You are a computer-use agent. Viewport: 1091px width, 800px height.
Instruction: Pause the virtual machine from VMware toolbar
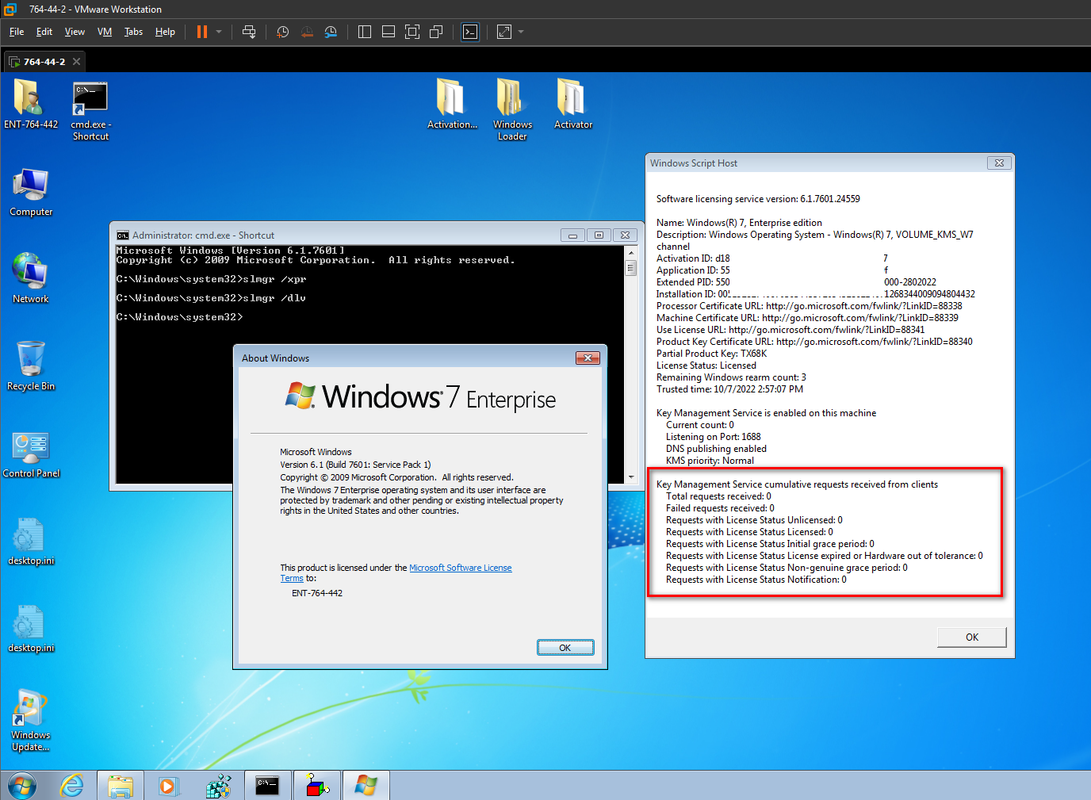click(202, 32)
